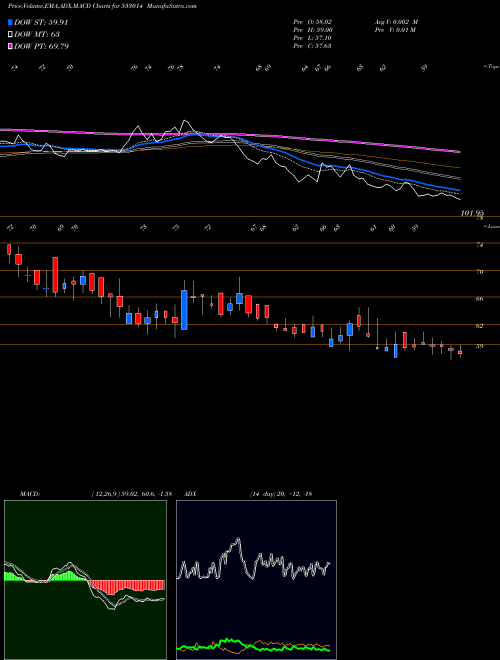Screen dimensions: 500x660
Task: Click the 'Pre O: 58.02' value
Action: (313, 21)
